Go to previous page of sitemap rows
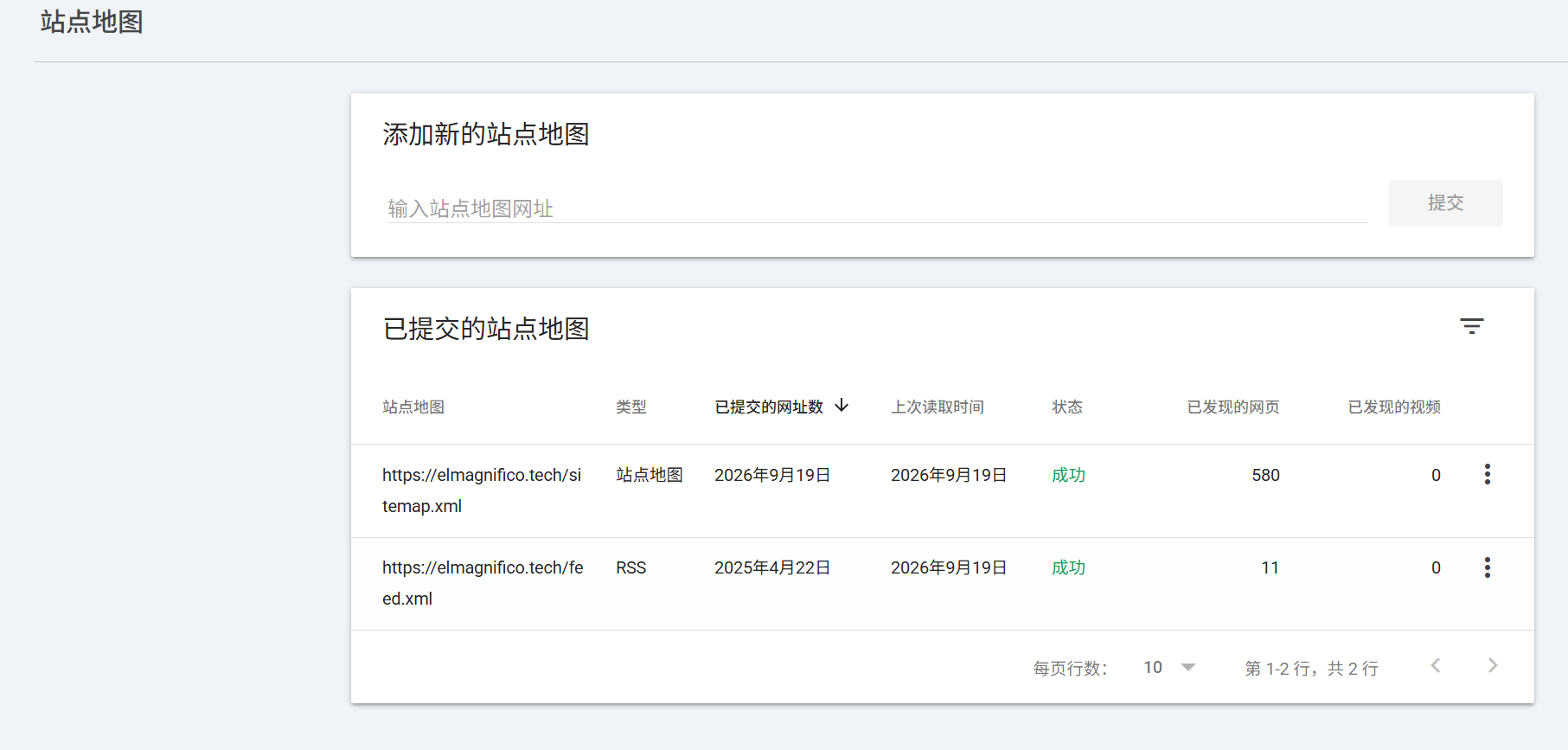Screen dimensions: 1568x750 click(1436, 665)
